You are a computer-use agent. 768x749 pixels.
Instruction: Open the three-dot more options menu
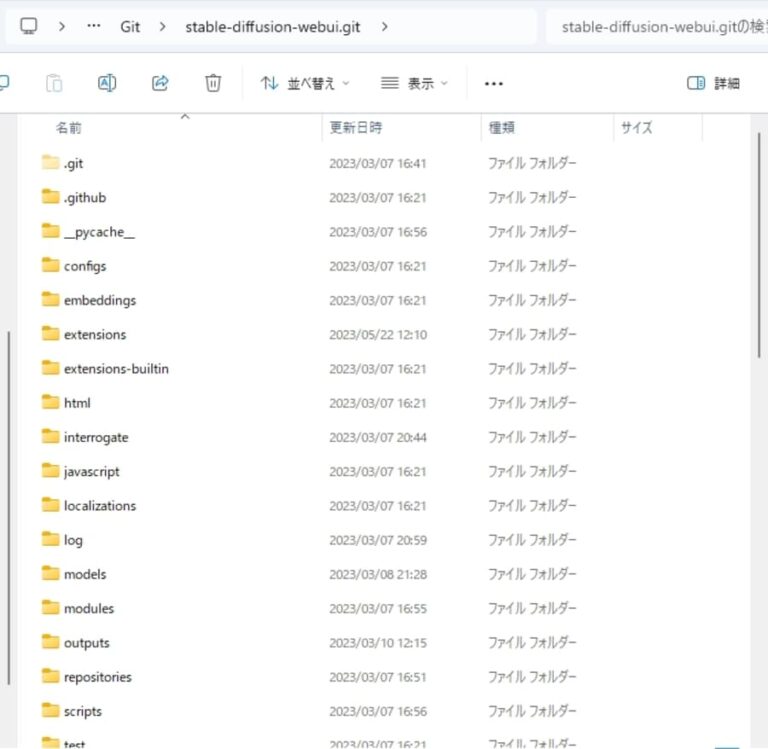pos(493,84)
